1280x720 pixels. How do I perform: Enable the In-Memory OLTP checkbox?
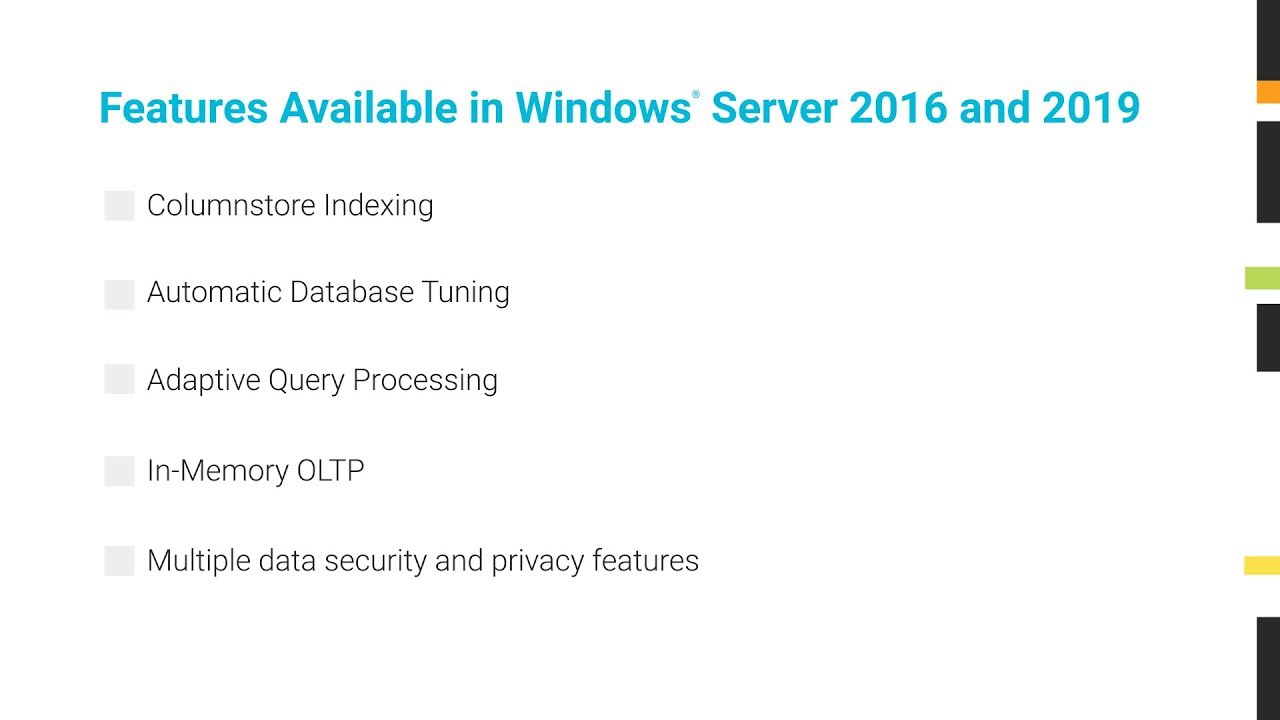pos(119,471)
